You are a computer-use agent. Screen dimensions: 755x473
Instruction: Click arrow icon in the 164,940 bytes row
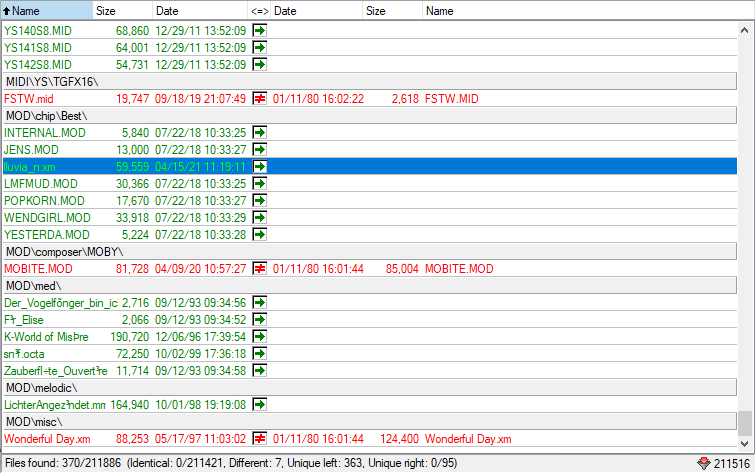pos(260,405)
